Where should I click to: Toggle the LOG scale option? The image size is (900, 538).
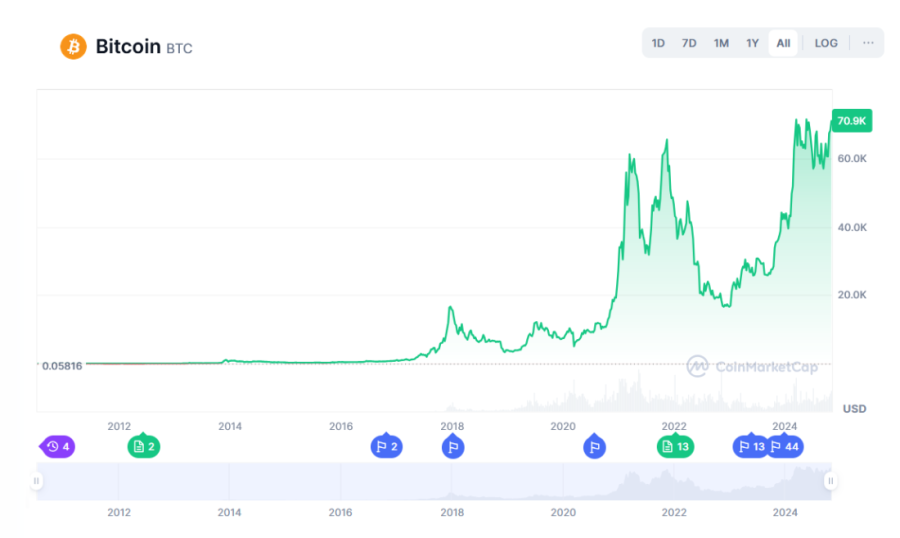click(x=826, y=43)
